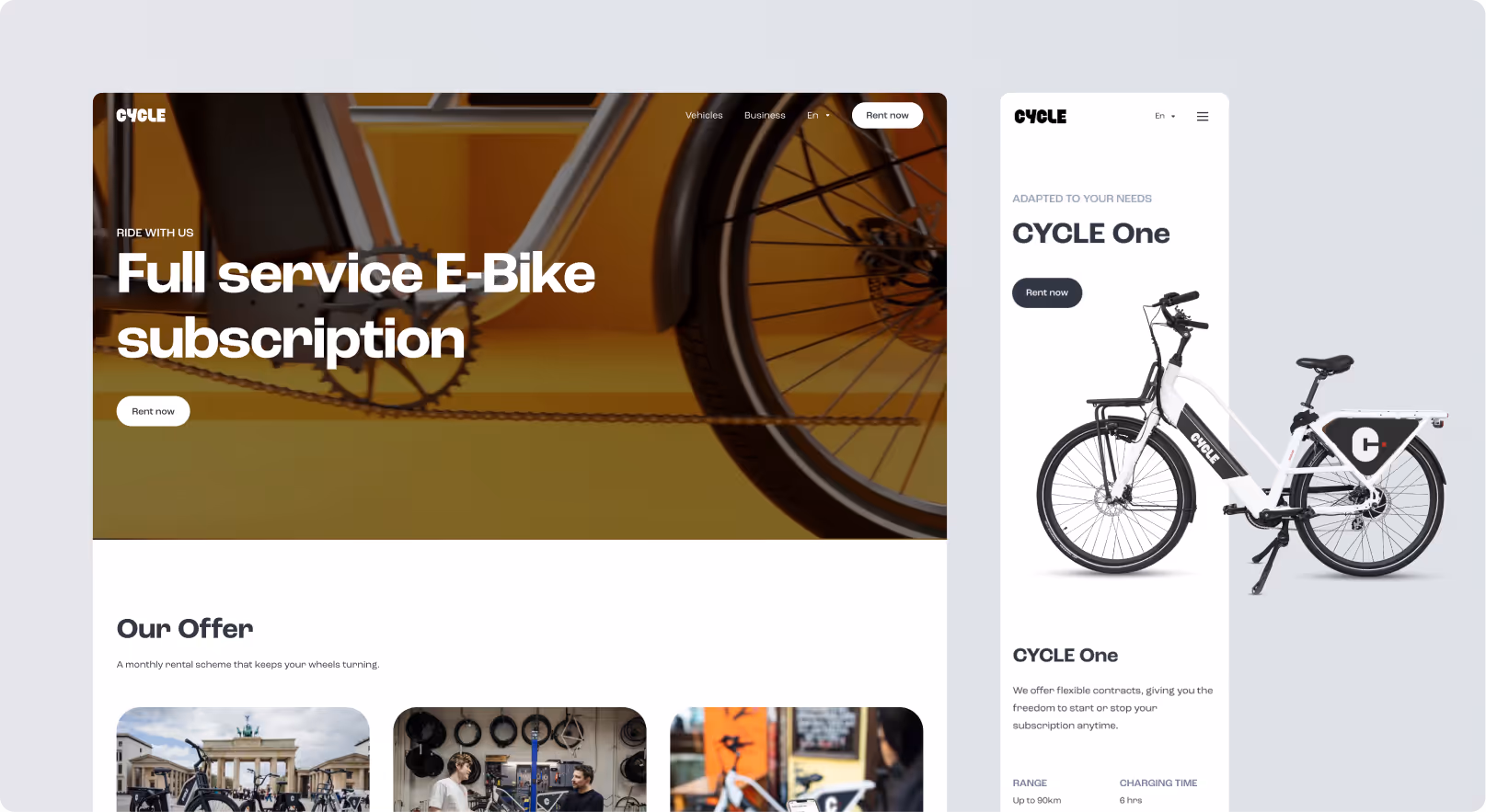Click the dark Rent now button in mobile view

coord(1047,292)
